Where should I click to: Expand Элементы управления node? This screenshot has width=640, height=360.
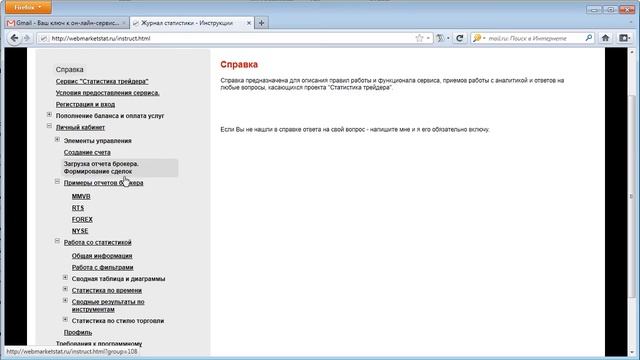click(x=58, y=140)
